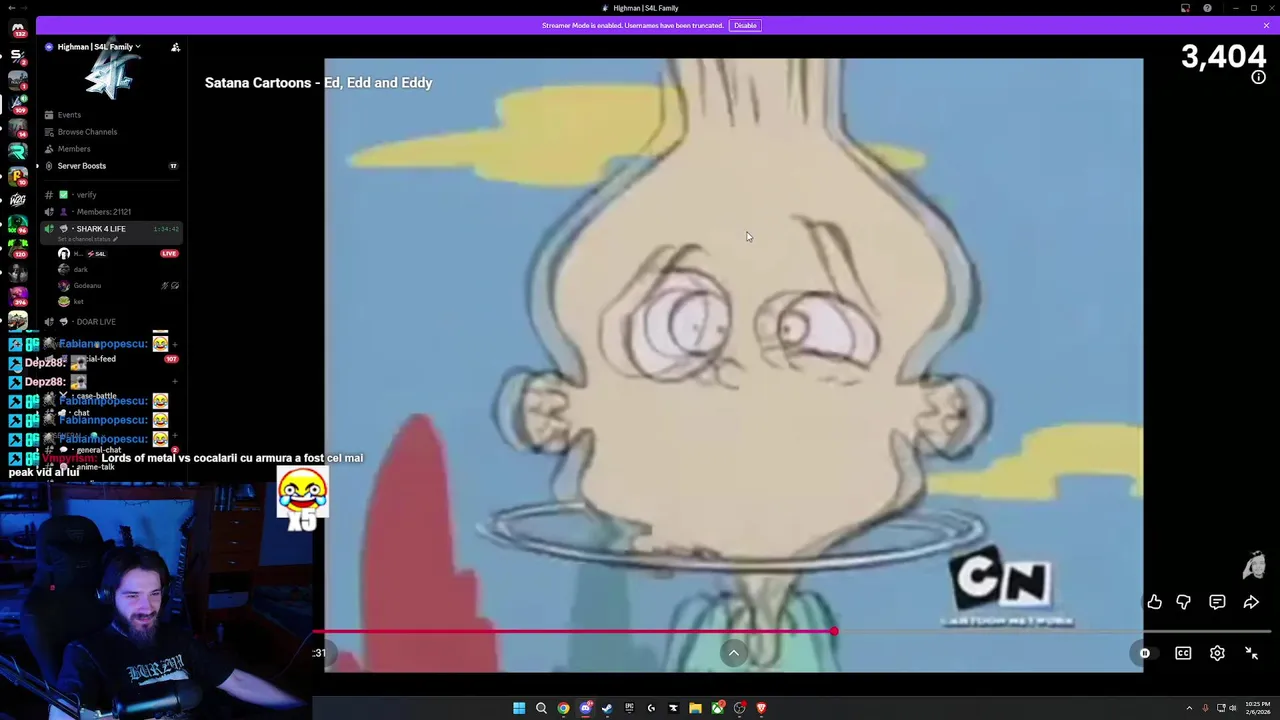Click the video title Satana Cartoons
Screen dimensions: 1280x720
pos(318,83)
